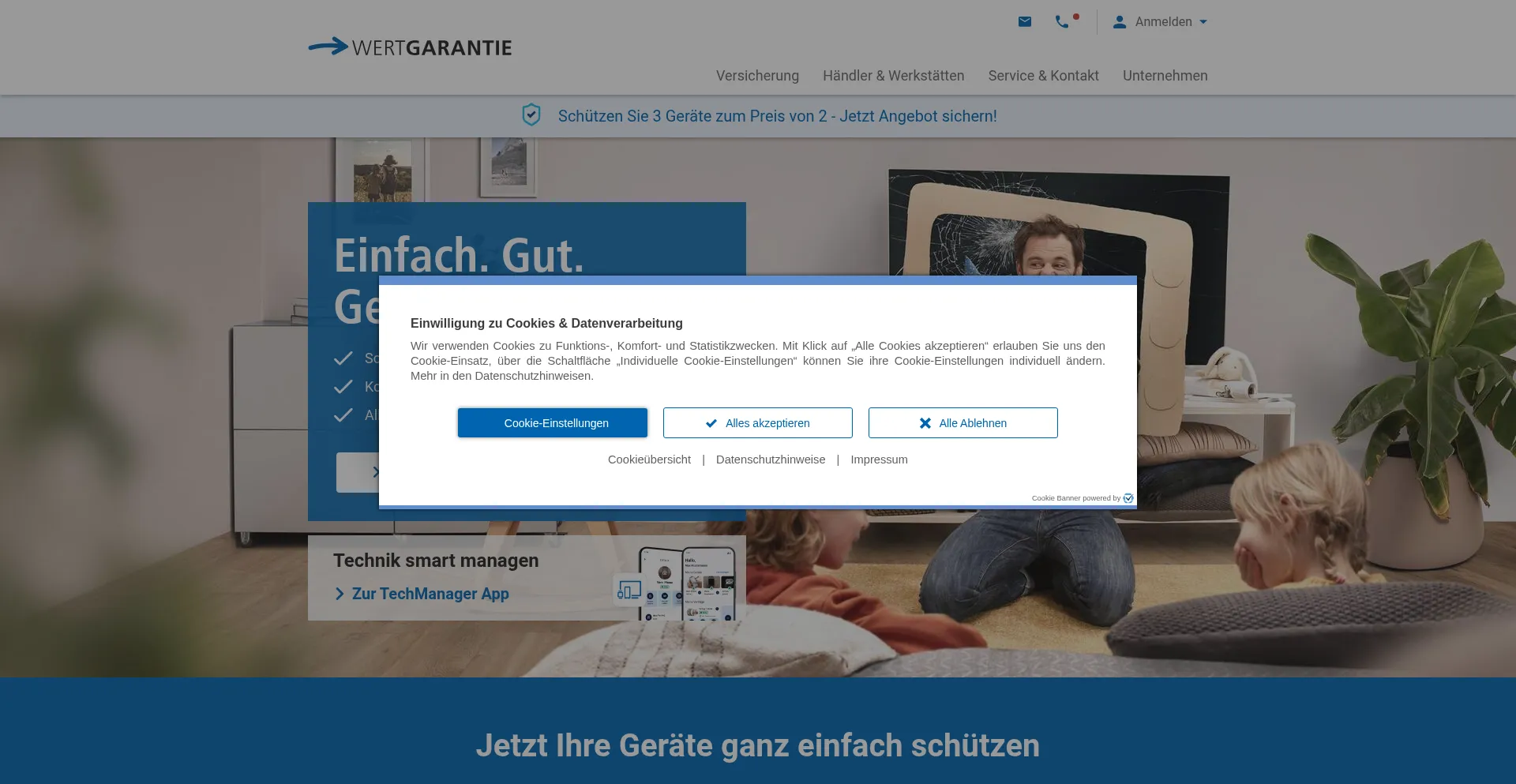Open the Versicherung navigation menu
The image size is (1516, 784).
click(x=757, y=76)
